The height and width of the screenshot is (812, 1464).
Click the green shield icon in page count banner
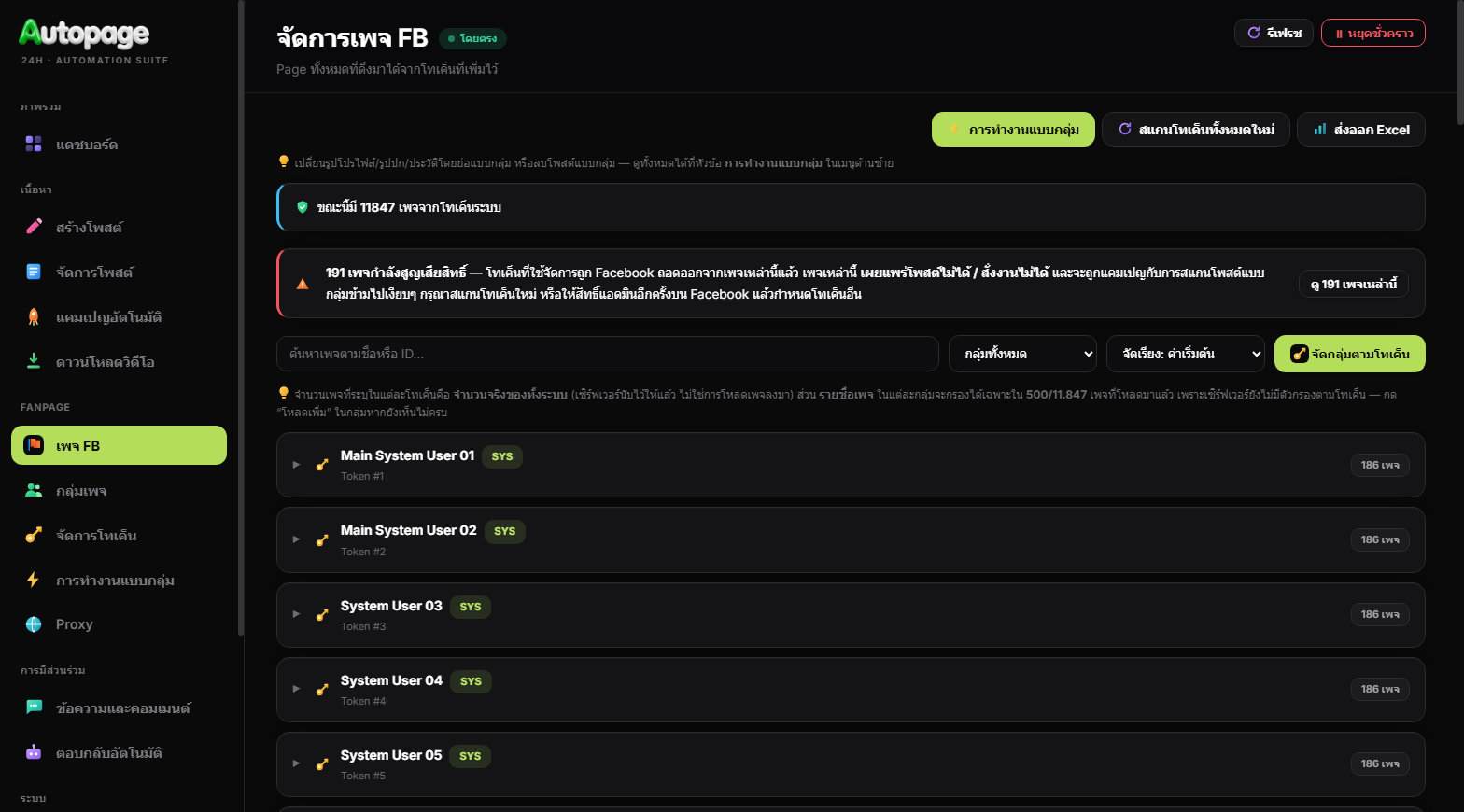point(303,207)
